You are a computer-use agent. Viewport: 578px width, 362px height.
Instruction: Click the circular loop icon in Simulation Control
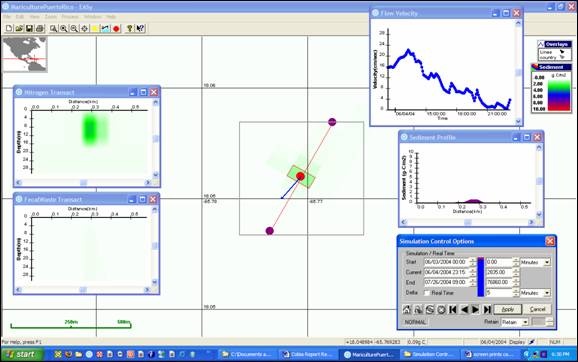tap(429, 309)
